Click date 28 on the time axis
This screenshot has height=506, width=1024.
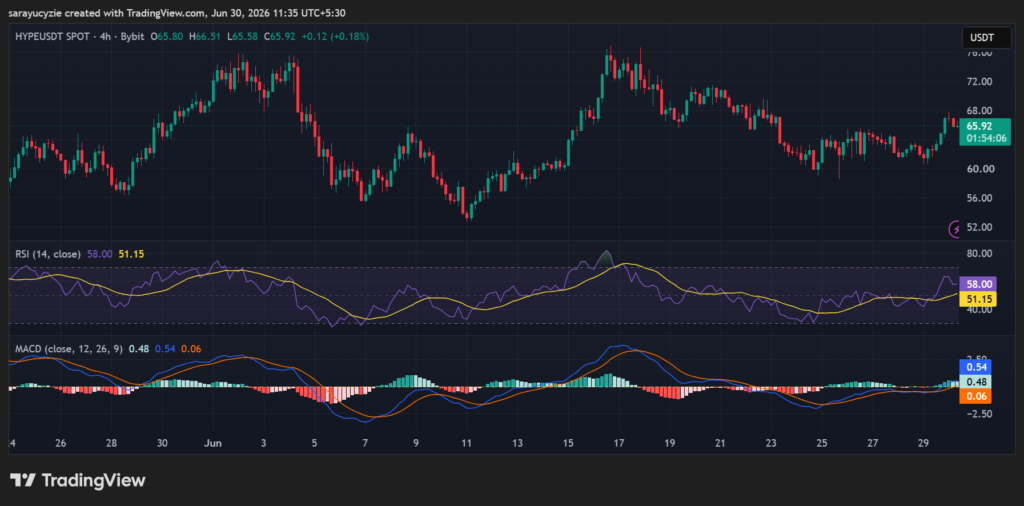(112, 443)
